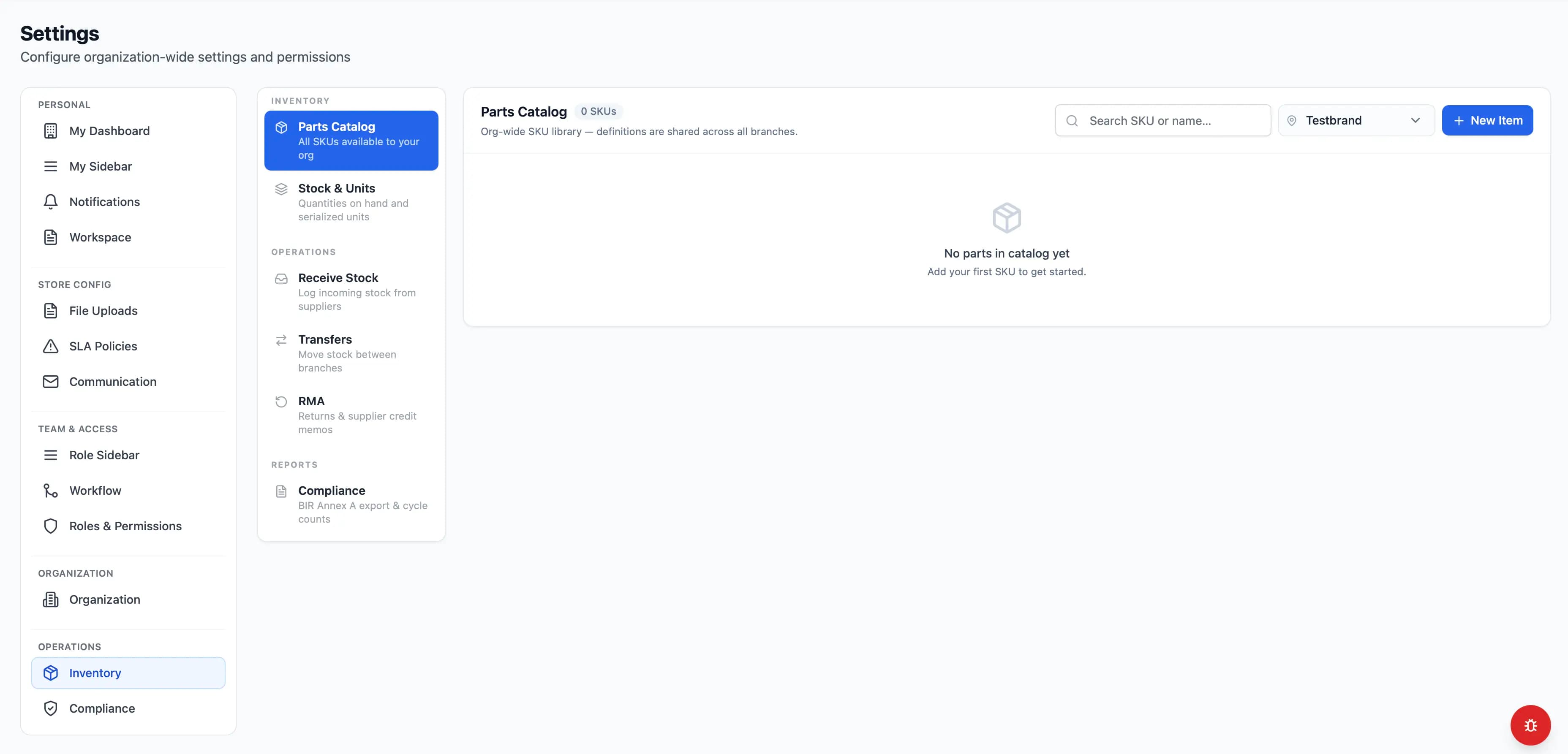Screen dimensions: 1568x754
Task: Open Roles & Permissions
Action: pyautogui.click(x=128, y=526)
